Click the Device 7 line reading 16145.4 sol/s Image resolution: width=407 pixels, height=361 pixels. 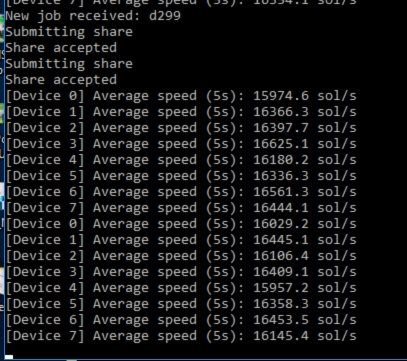tap(181, 336)
